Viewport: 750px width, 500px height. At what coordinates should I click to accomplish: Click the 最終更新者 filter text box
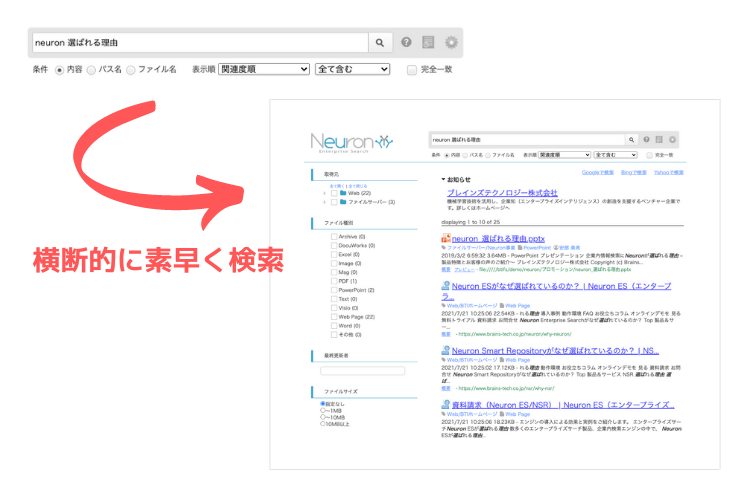point(363,371)
